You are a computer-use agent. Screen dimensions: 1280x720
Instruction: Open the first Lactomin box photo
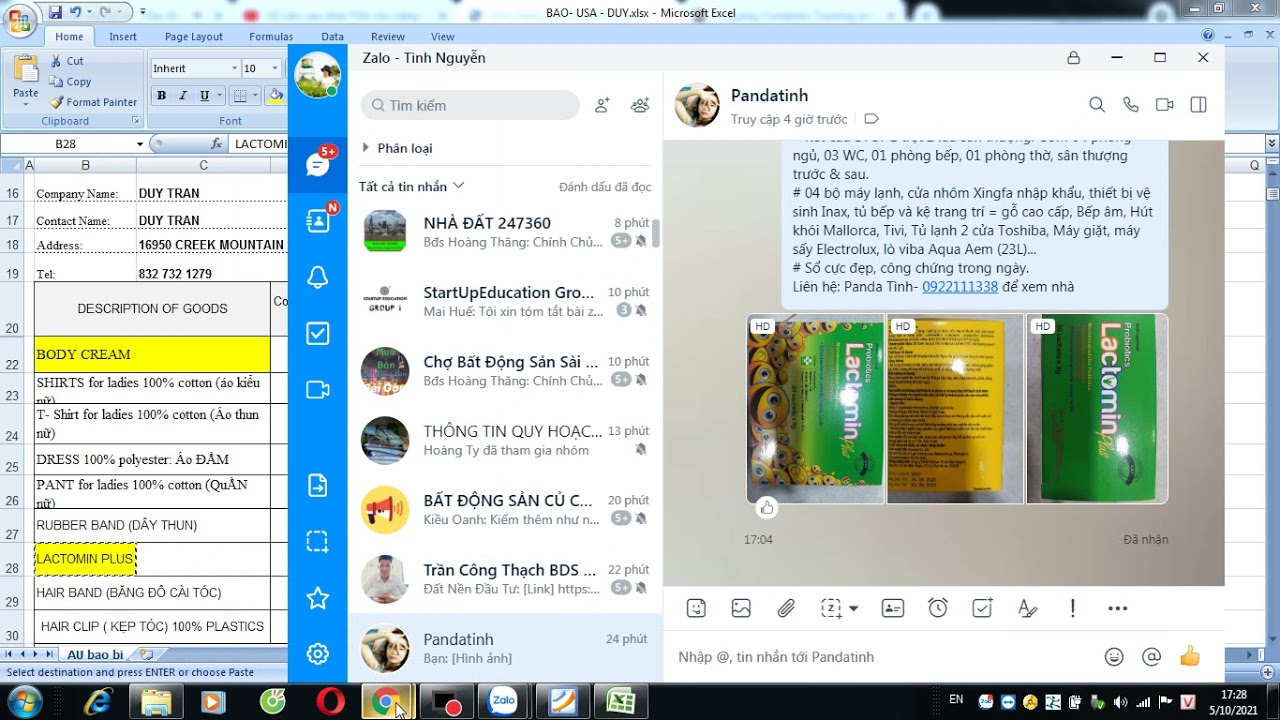coord(816,409)
